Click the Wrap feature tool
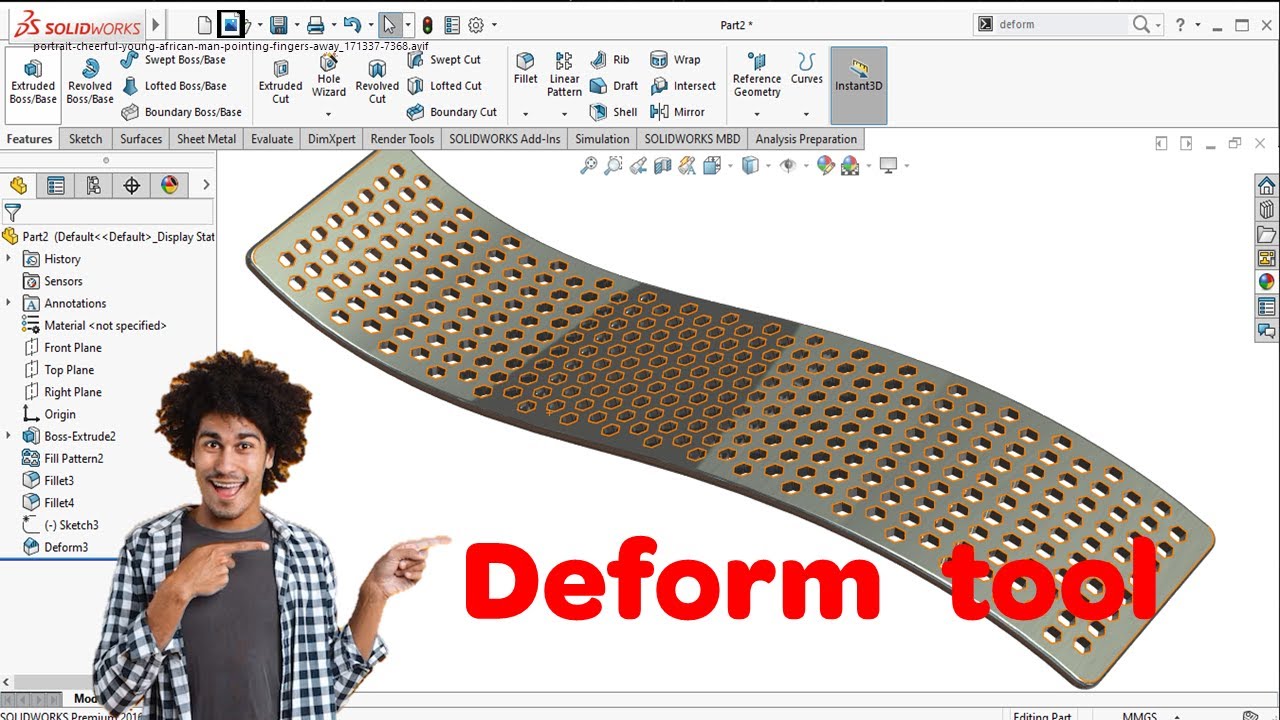This screenshot has height=720, width=1280. pyautogui.click(x=676, y=60)
